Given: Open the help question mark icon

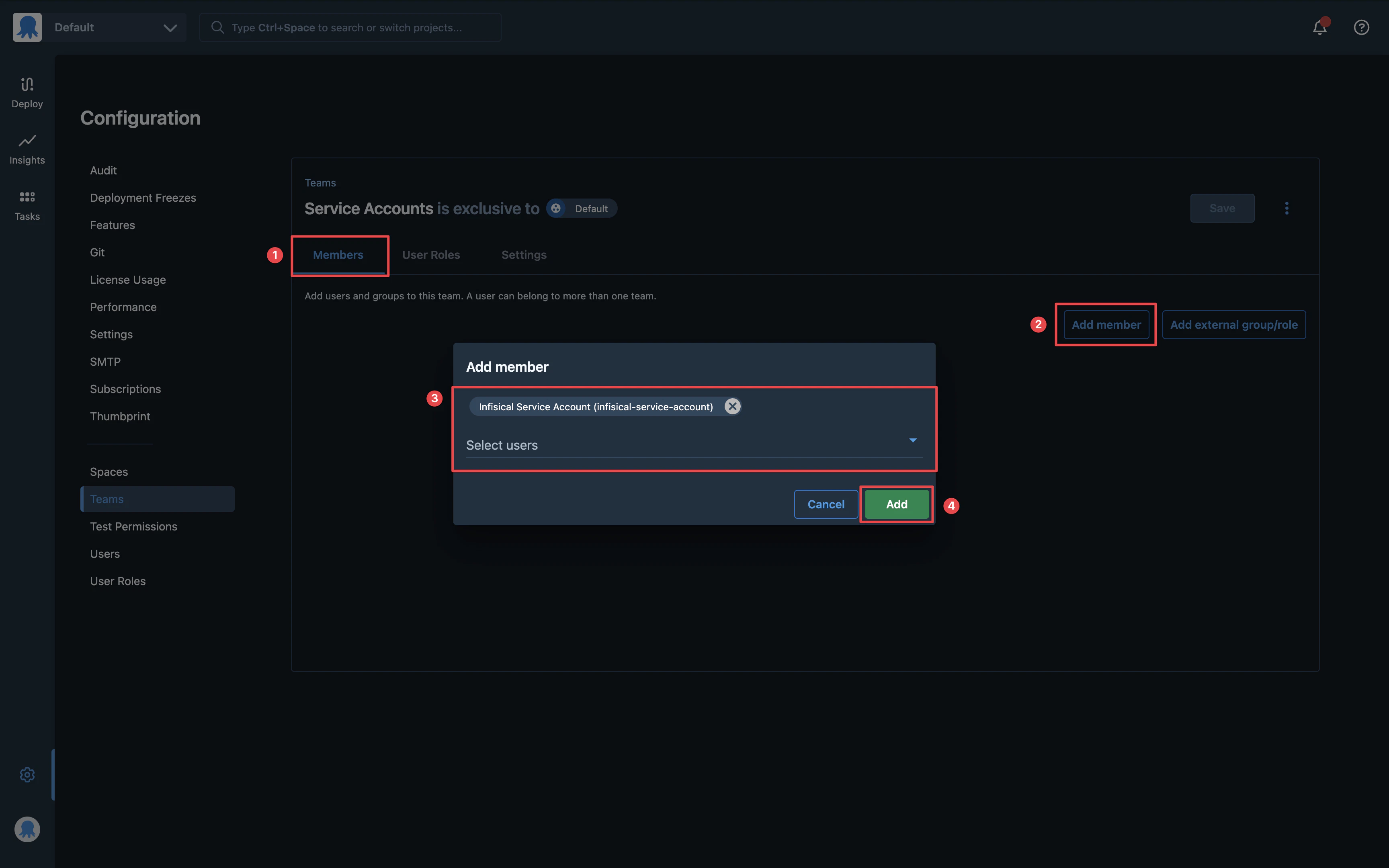Looking at the screenshot, I should (x=1361, y=27).
